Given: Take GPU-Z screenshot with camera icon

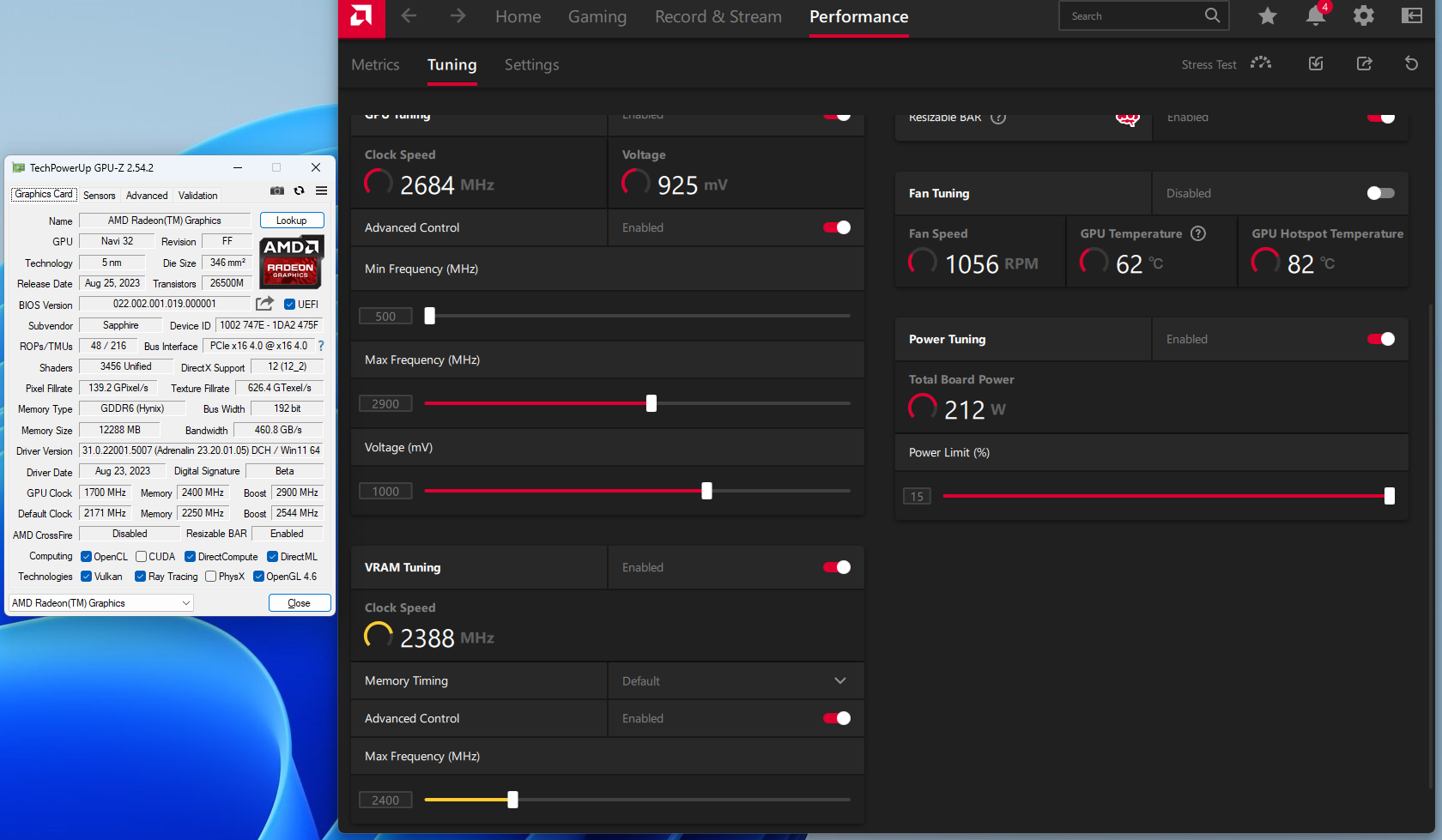Looking at the screenshot, I should pyautogui.click(x=277, y=190).
